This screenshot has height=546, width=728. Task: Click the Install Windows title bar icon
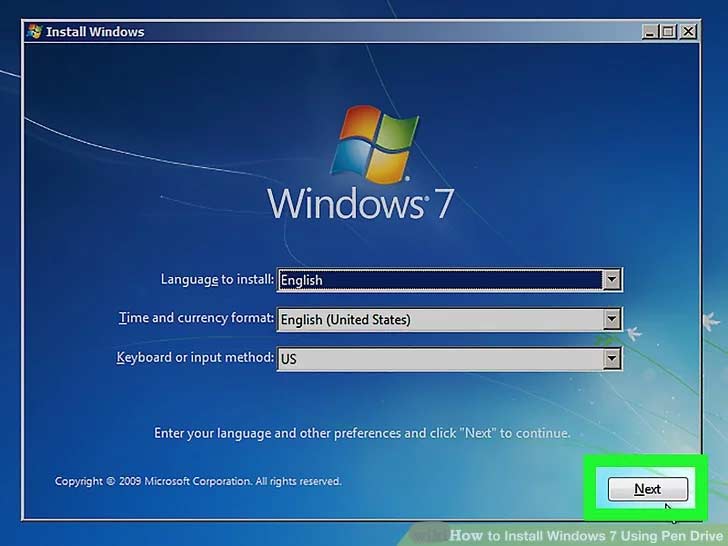(34, 32)
